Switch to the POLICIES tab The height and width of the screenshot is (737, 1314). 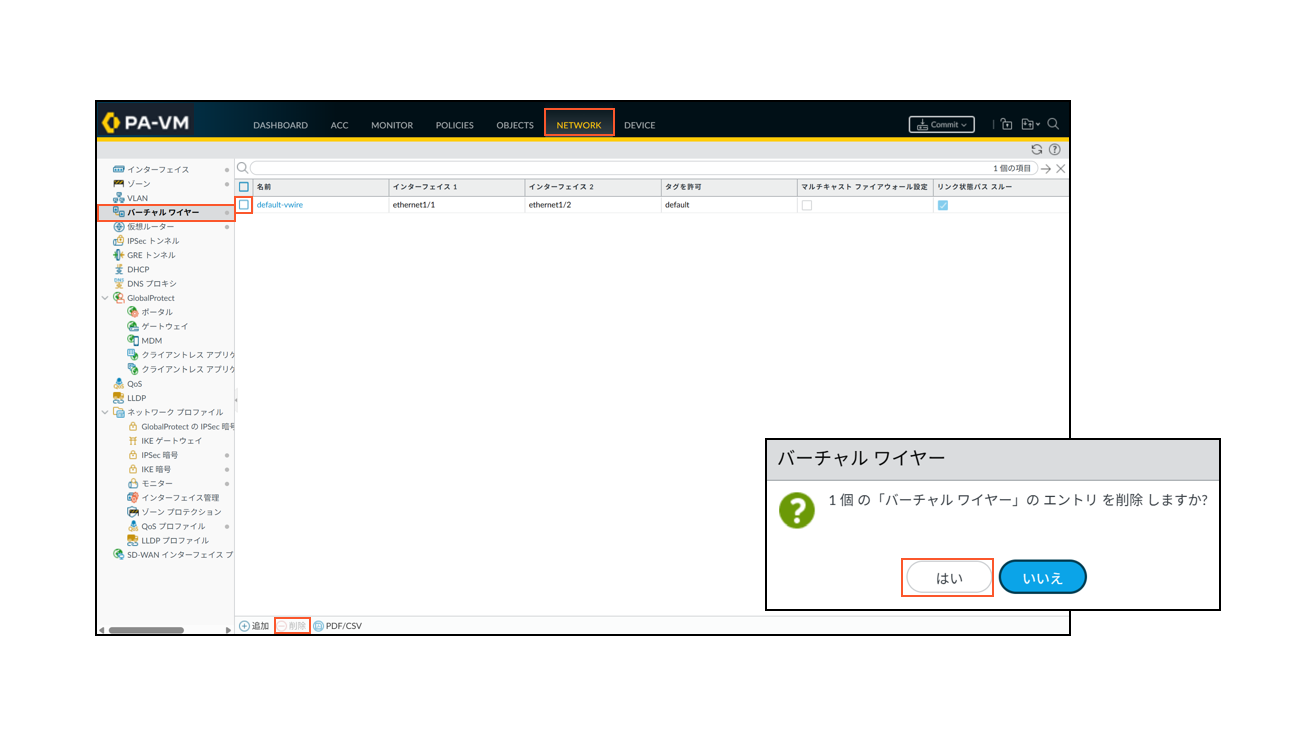[x=455, y=125]
